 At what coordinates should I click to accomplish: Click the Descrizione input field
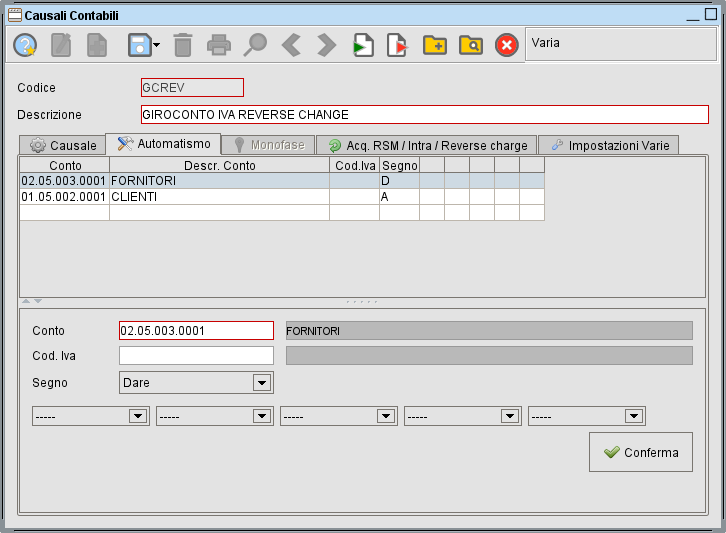point(425,114)
